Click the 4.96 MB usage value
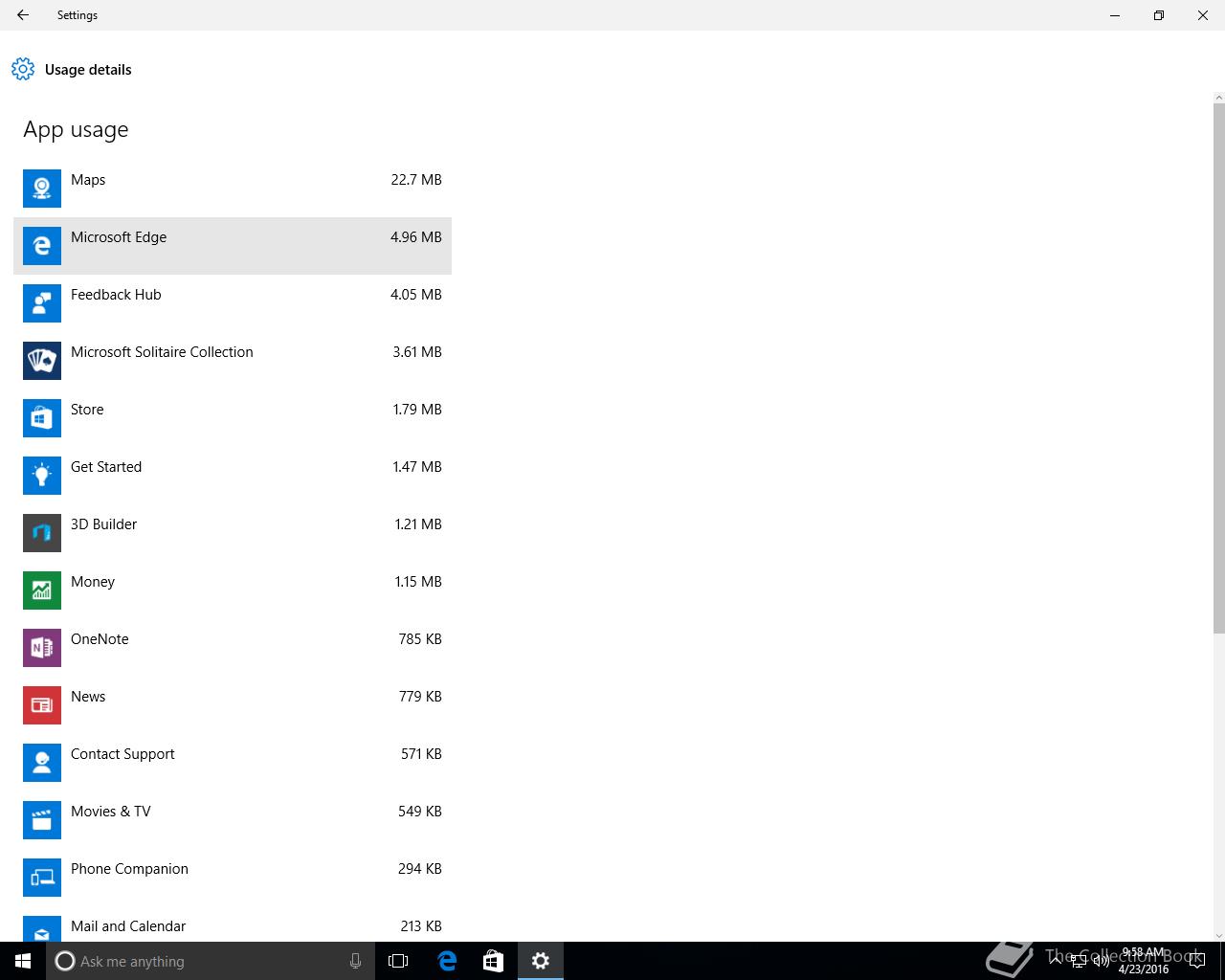The image size is (1225, 980). (x=416, y=237)
